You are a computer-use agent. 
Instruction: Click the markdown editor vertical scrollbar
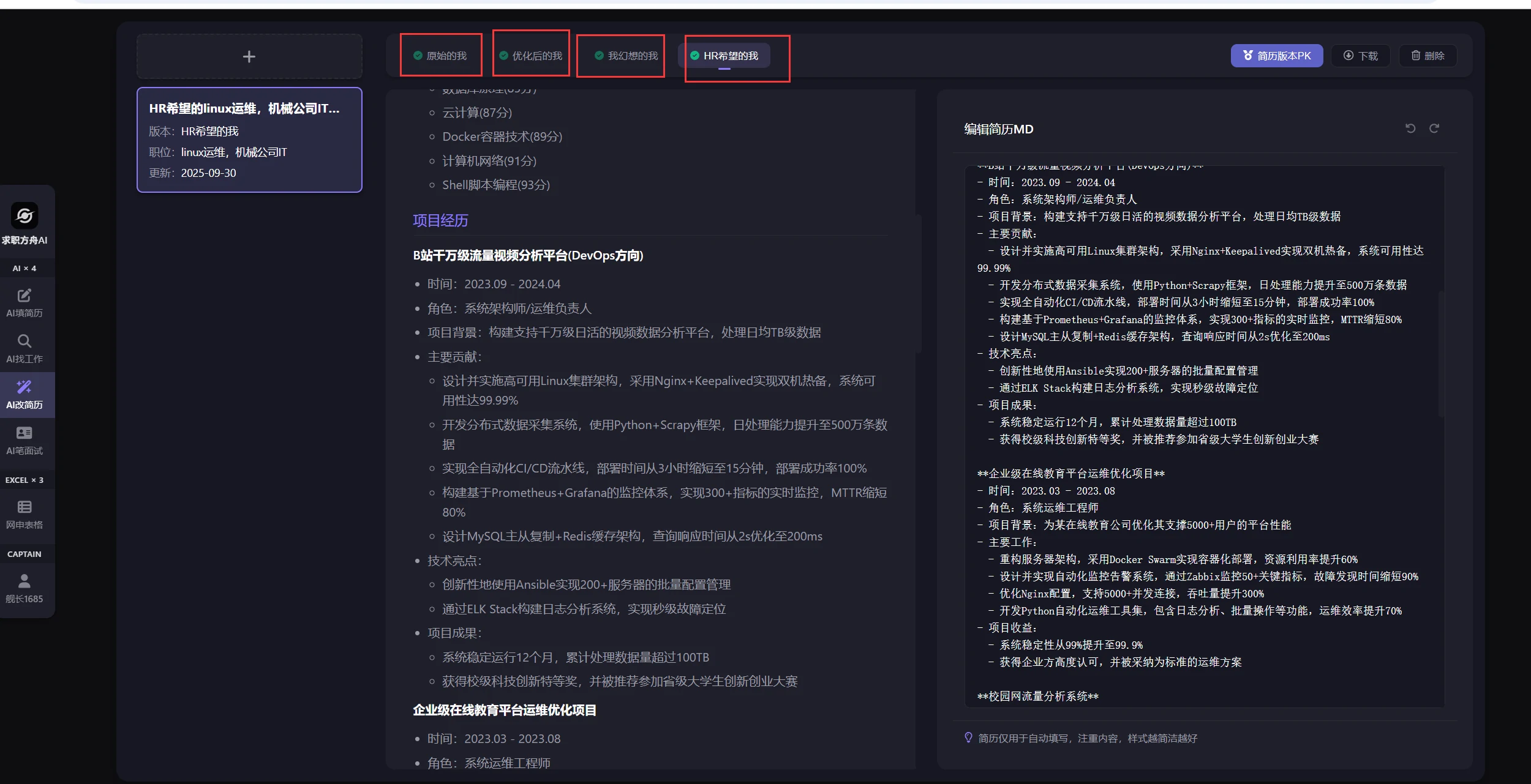(x=1441, y=355)
